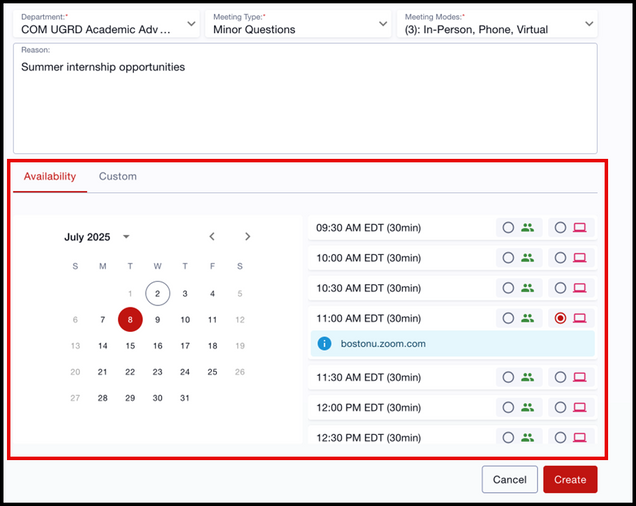This screenshot has height=506, width=636.
Task: Click the in-person people icon for 12:00 PM
Action: (x=527, y=407)
